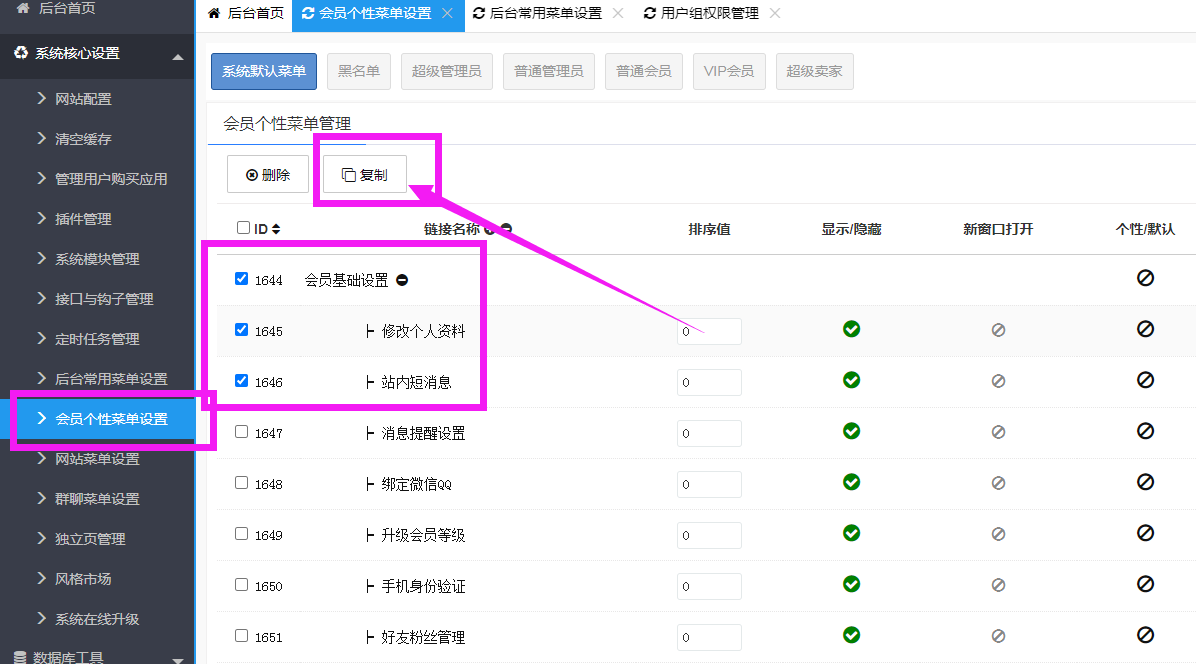
Task: Check the checkbox for ID 1647
Action: (241, 432)
